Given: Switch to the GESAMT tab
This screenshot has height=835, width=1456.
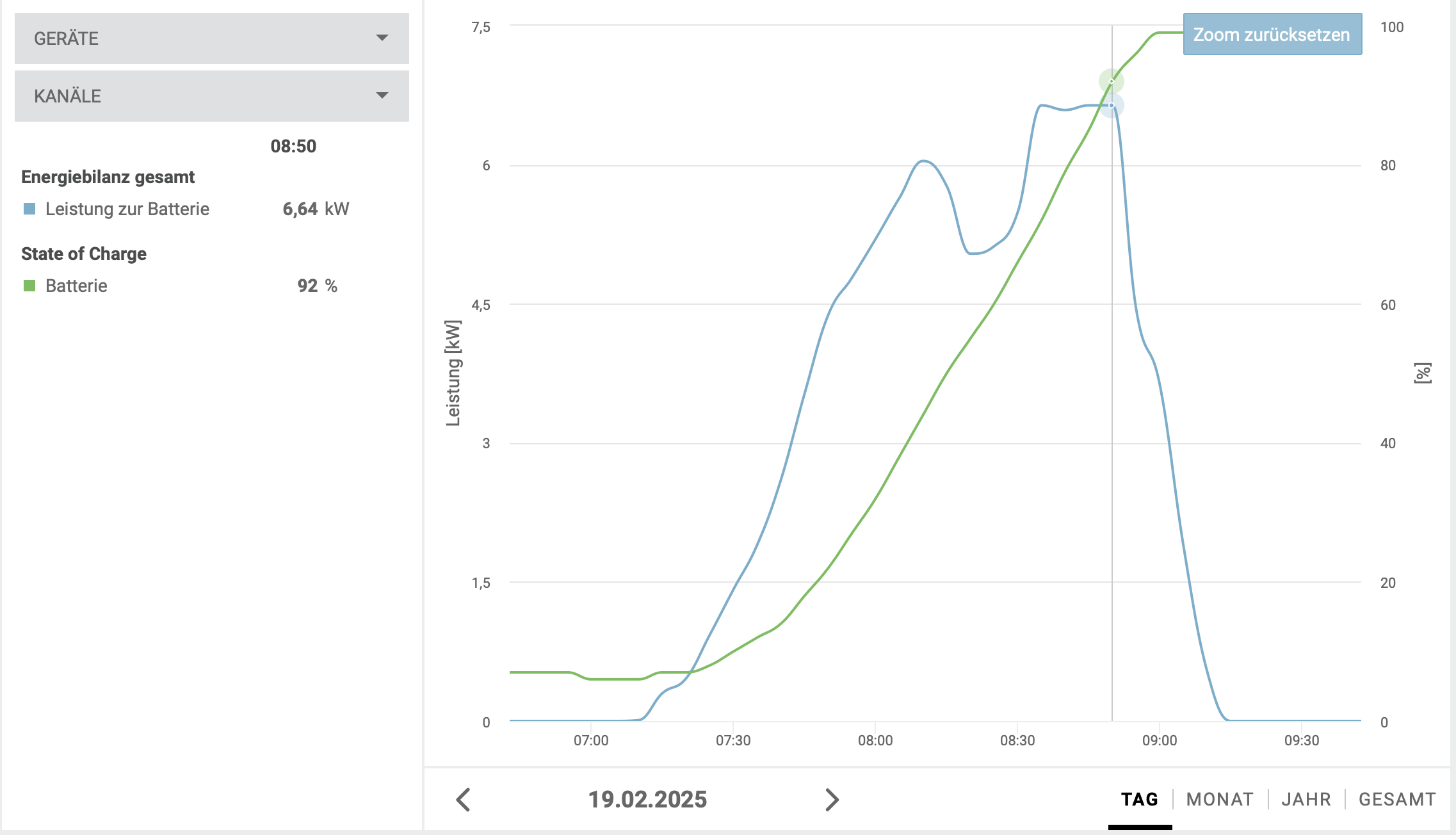Looking at the screenshot, I should point(1397,799).
